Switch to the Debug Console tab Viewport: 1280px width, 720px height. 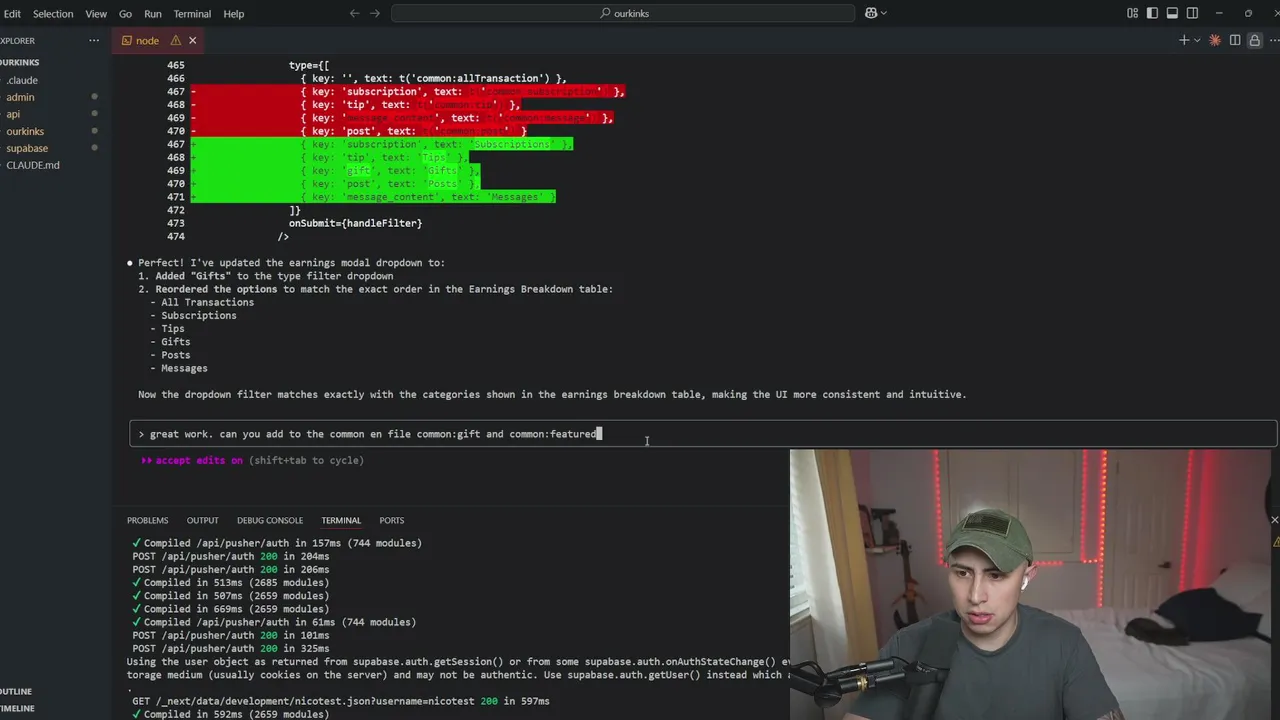pyautogui.click(x=270, y=520)
